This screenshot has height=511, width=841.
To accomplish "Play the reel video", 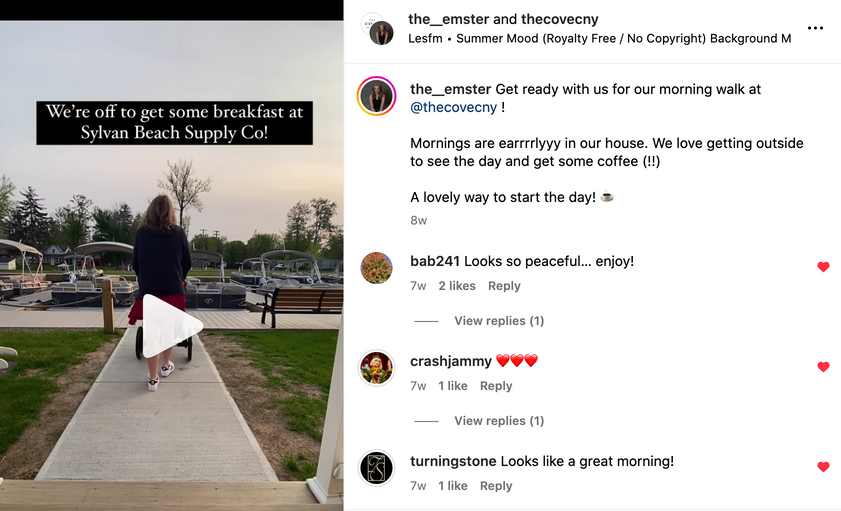I will pos(171,325).
